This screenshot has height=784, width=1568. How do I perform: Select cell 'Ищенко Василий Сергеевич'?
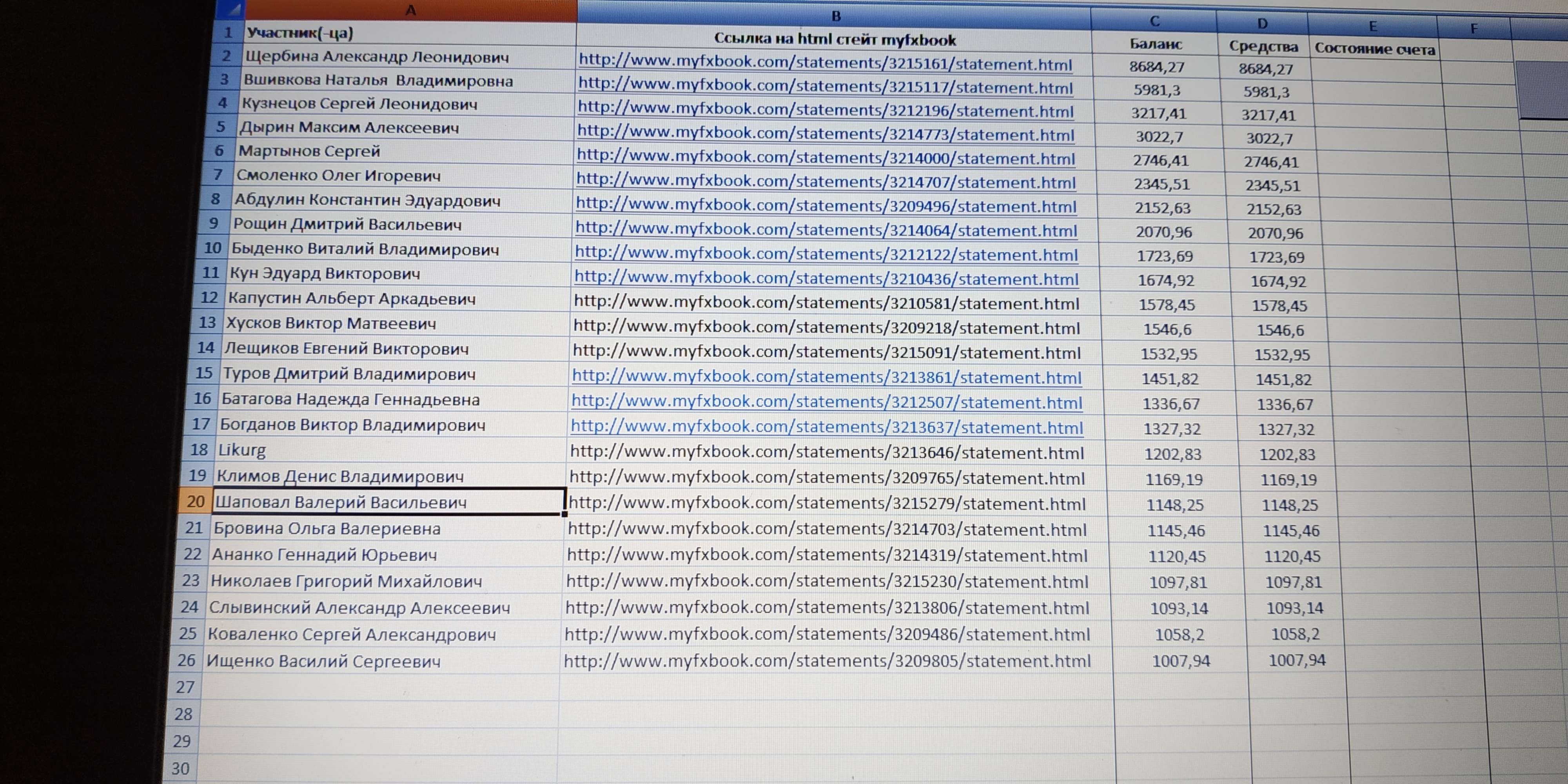(381, 661)
